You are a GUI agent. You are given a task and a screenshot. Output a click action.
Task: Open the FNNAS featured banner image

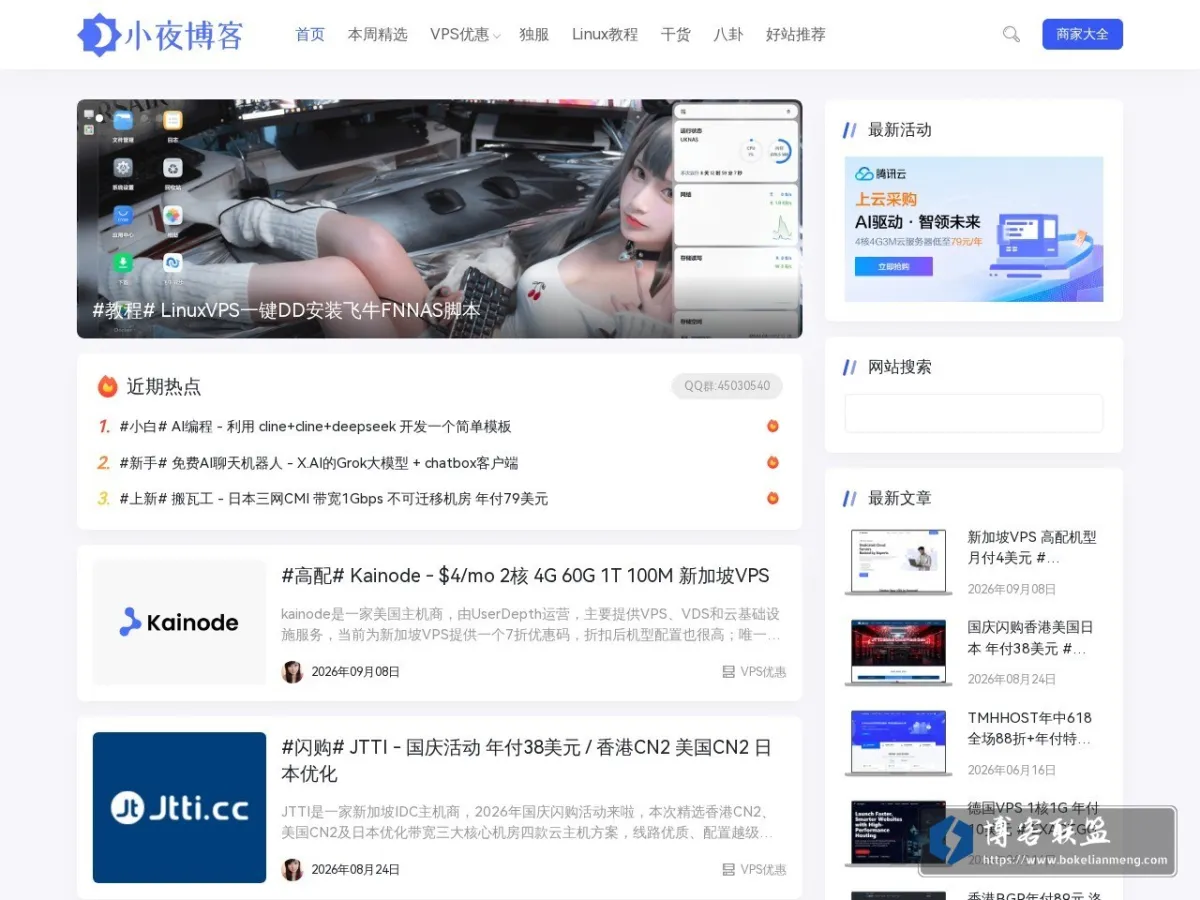pos(439,218)
